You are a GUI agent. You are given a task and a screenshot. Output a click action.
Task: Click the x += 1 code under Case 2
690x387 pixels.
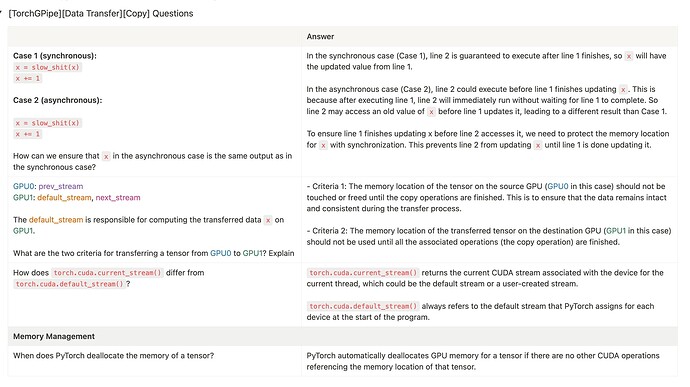[x=27, y=134]
